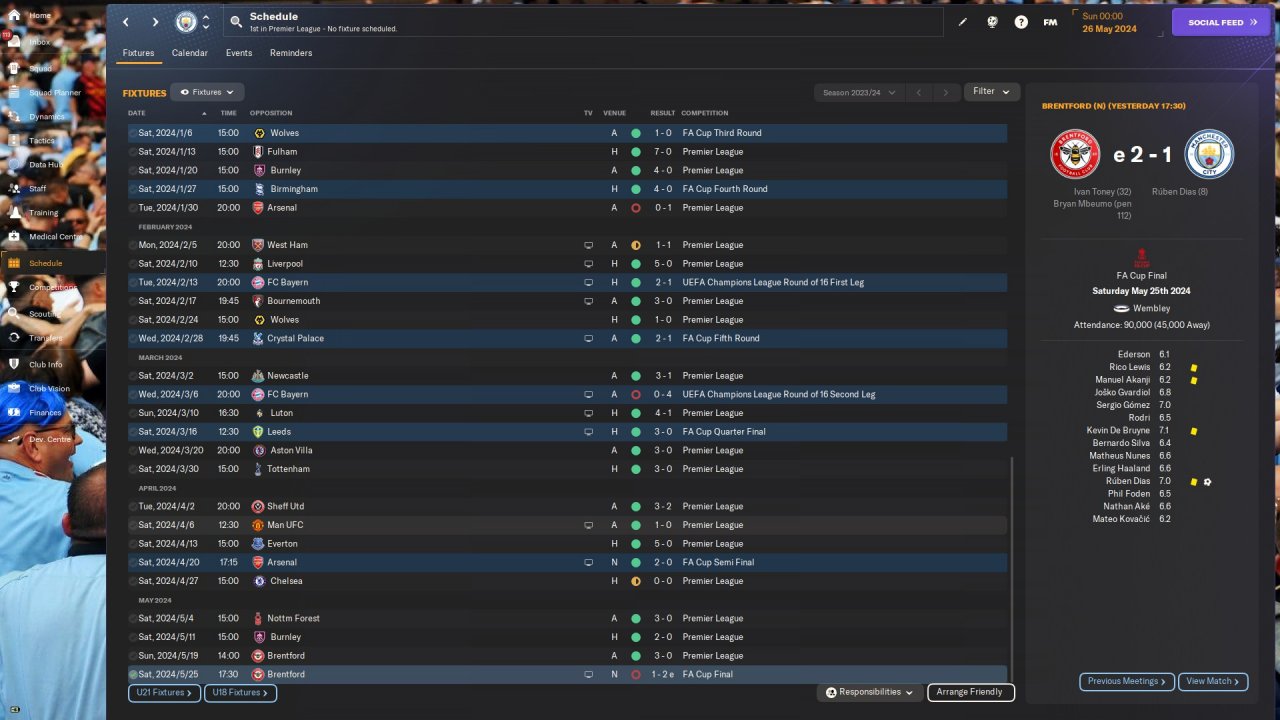Image resolution: width=1280 pixels, height=720 pixels.
Task: Click the pencil edit icon in top bar
Action: (x=963, y=22)
